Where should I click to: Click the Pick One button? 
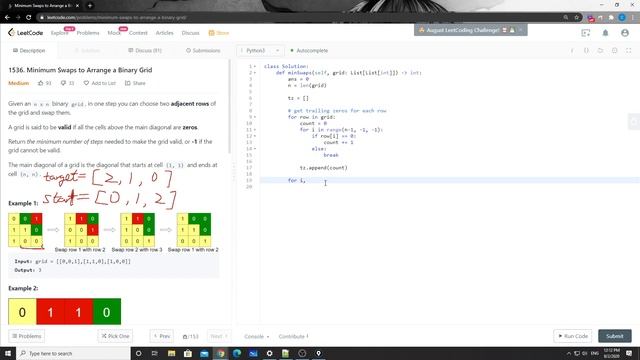[116, 336]
